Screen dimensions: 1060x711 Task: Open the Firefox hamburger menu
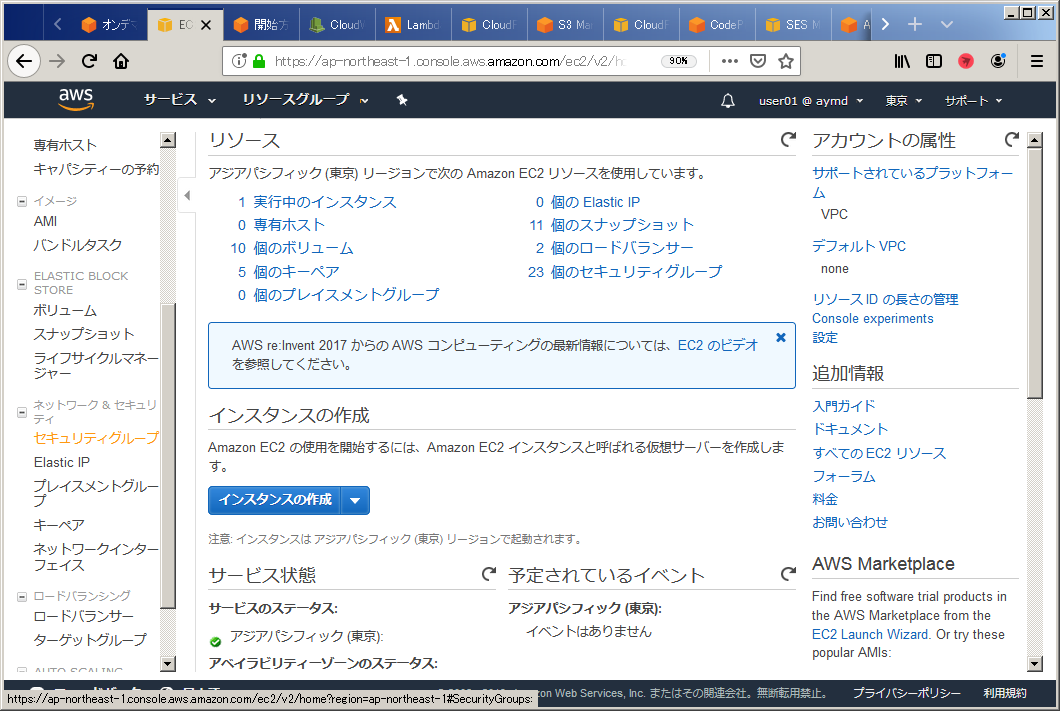point(1036,62)
